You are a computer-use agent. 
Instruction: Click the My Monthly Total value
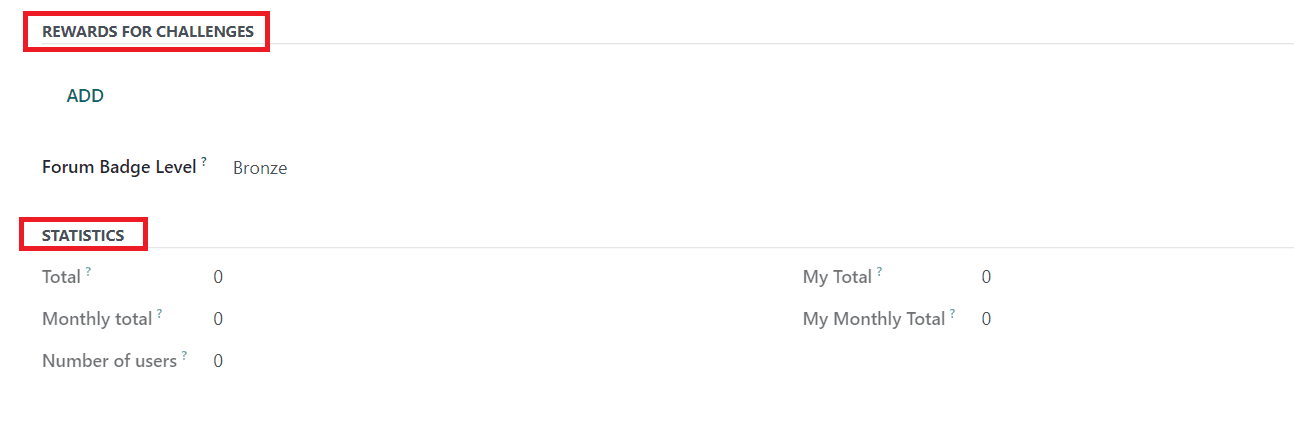(986, 319)
